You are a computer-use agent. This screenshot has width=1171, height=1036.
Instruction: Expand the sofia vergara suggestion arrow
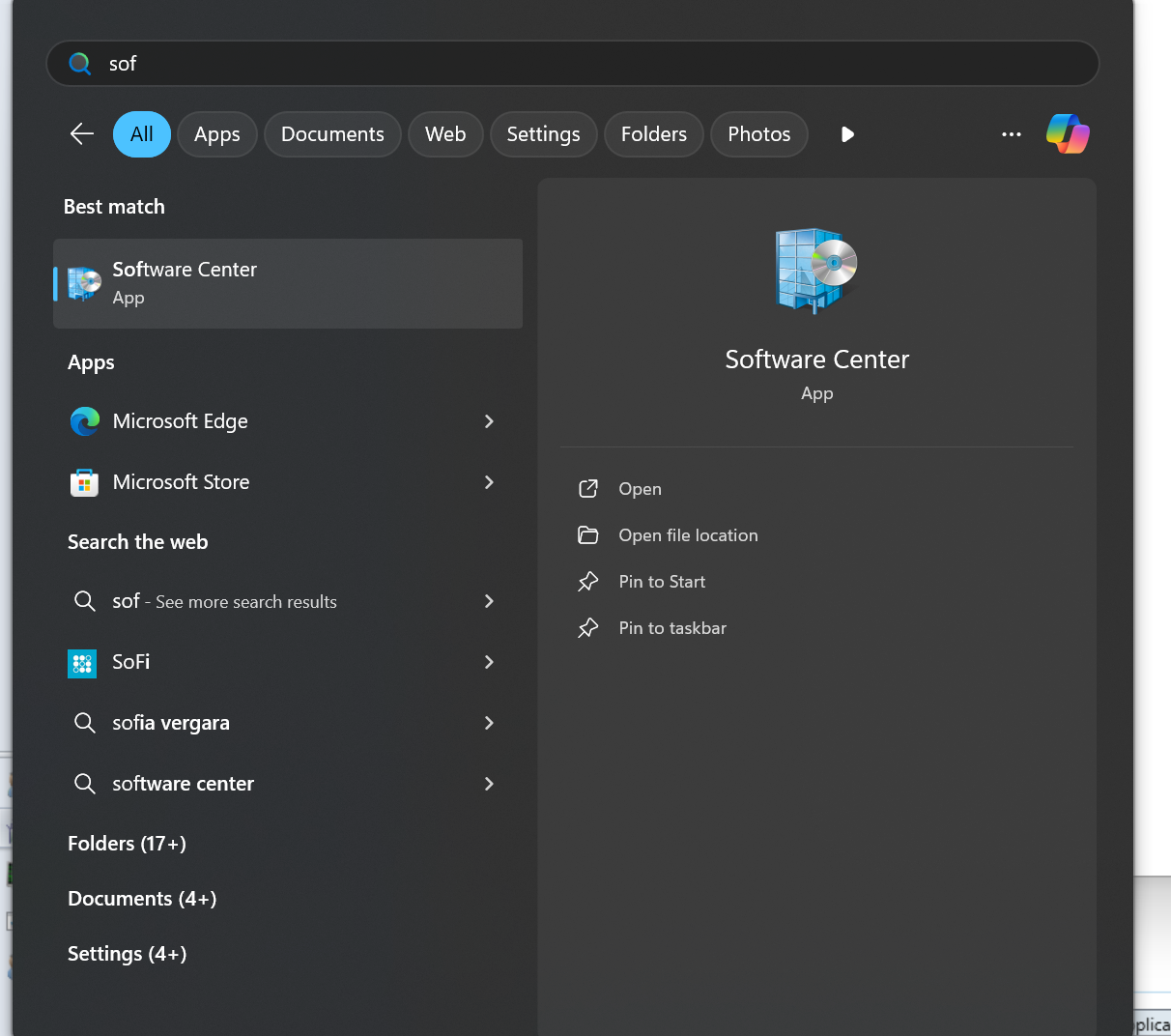pyautogui.click(x=489, y=723)
